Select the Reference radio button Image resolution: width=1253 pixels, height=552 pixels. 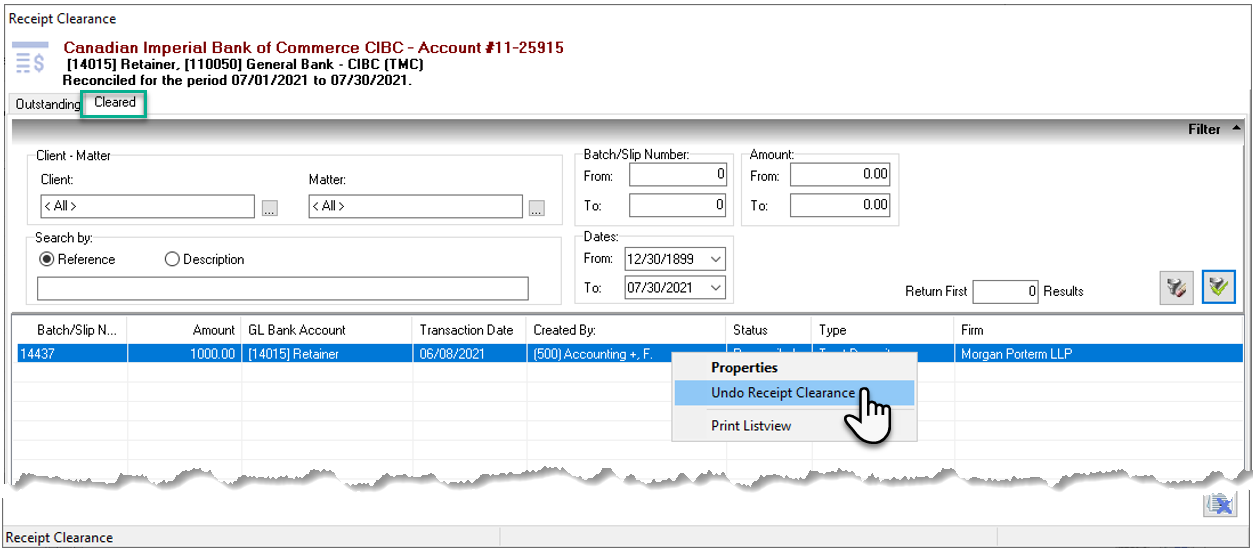pos(47,259)
